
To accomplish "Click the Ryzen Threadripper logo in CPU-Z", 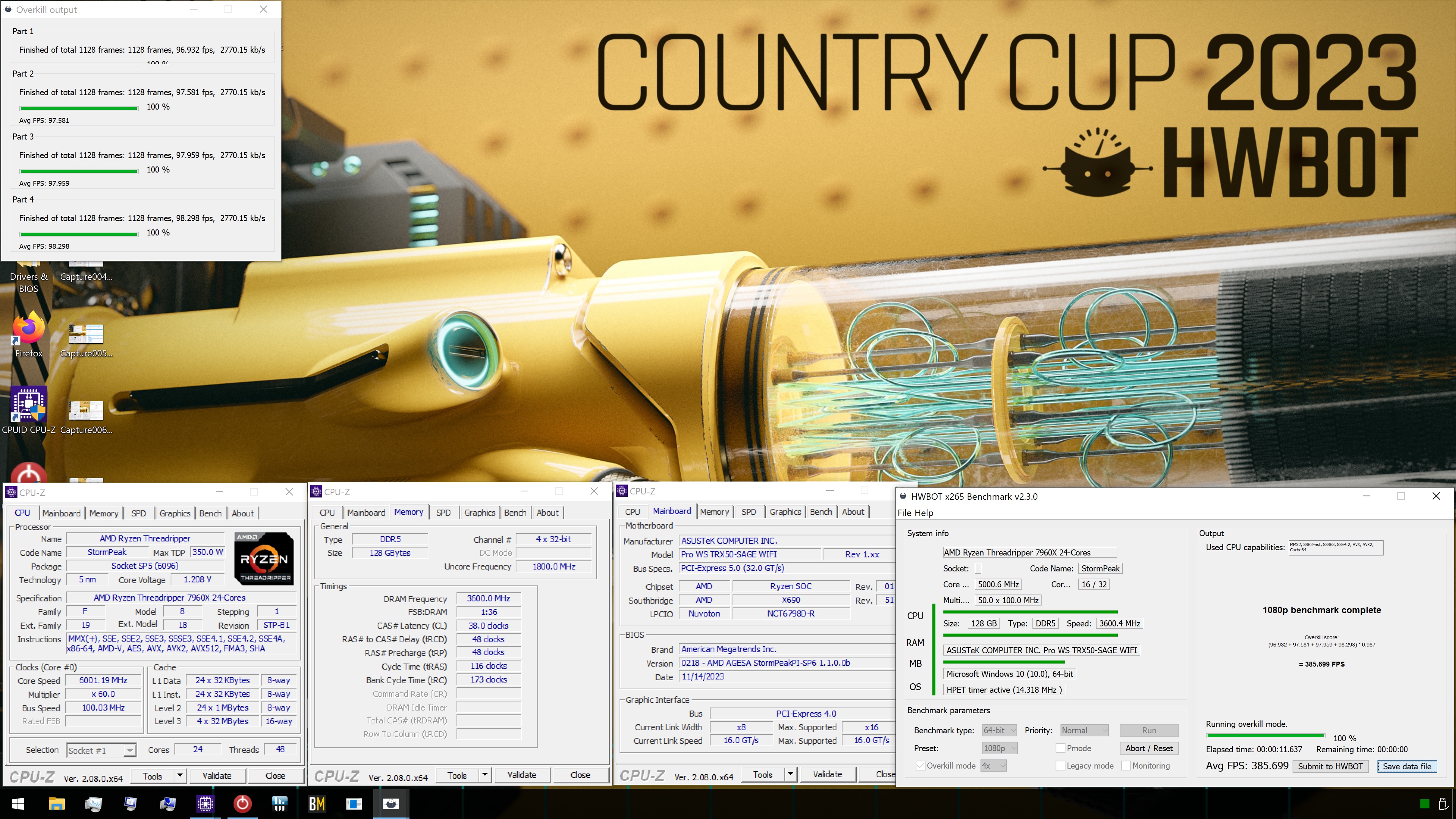I will point(264,559).
